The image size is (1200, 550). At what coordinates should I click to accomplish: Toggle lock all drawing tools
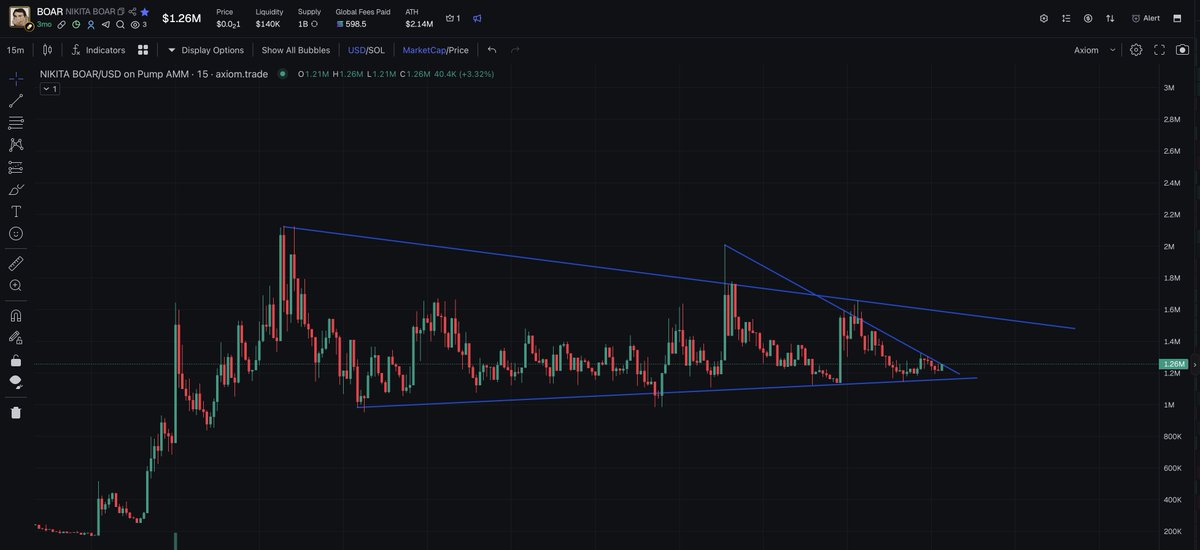(16, 360)
